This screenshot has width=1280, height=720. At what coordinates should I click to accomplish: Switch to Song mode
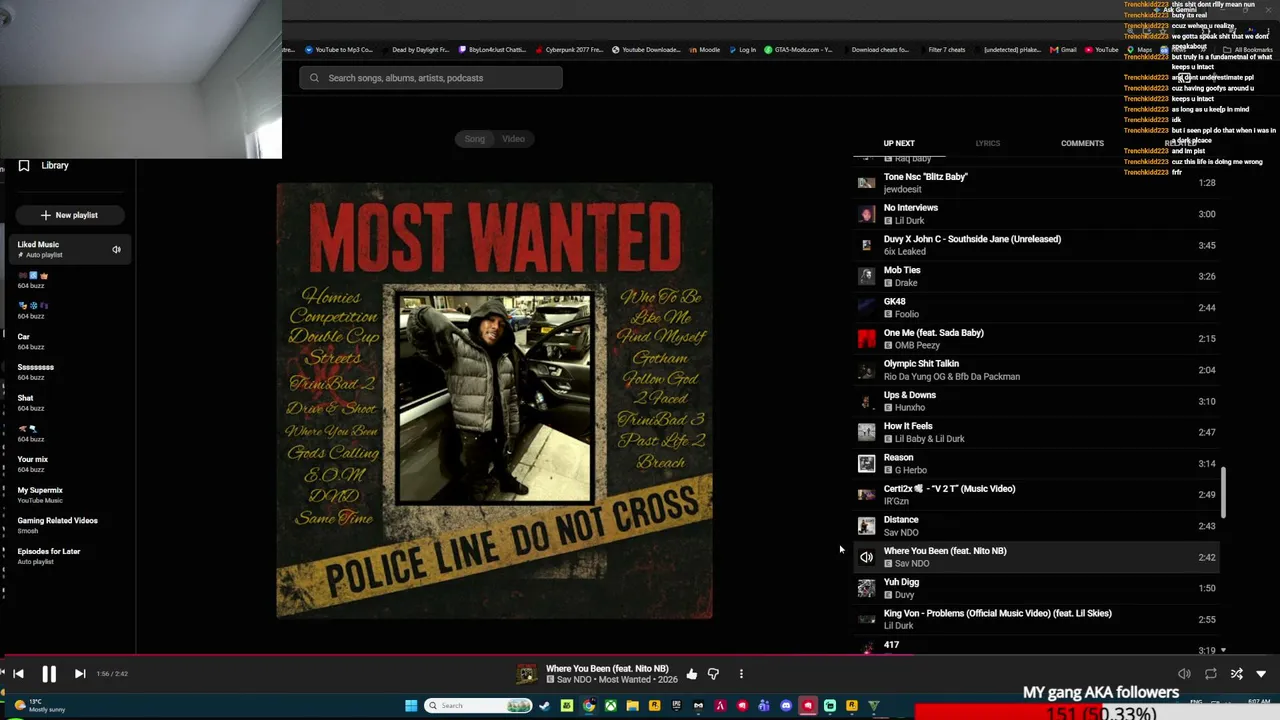tap(474, 139)
